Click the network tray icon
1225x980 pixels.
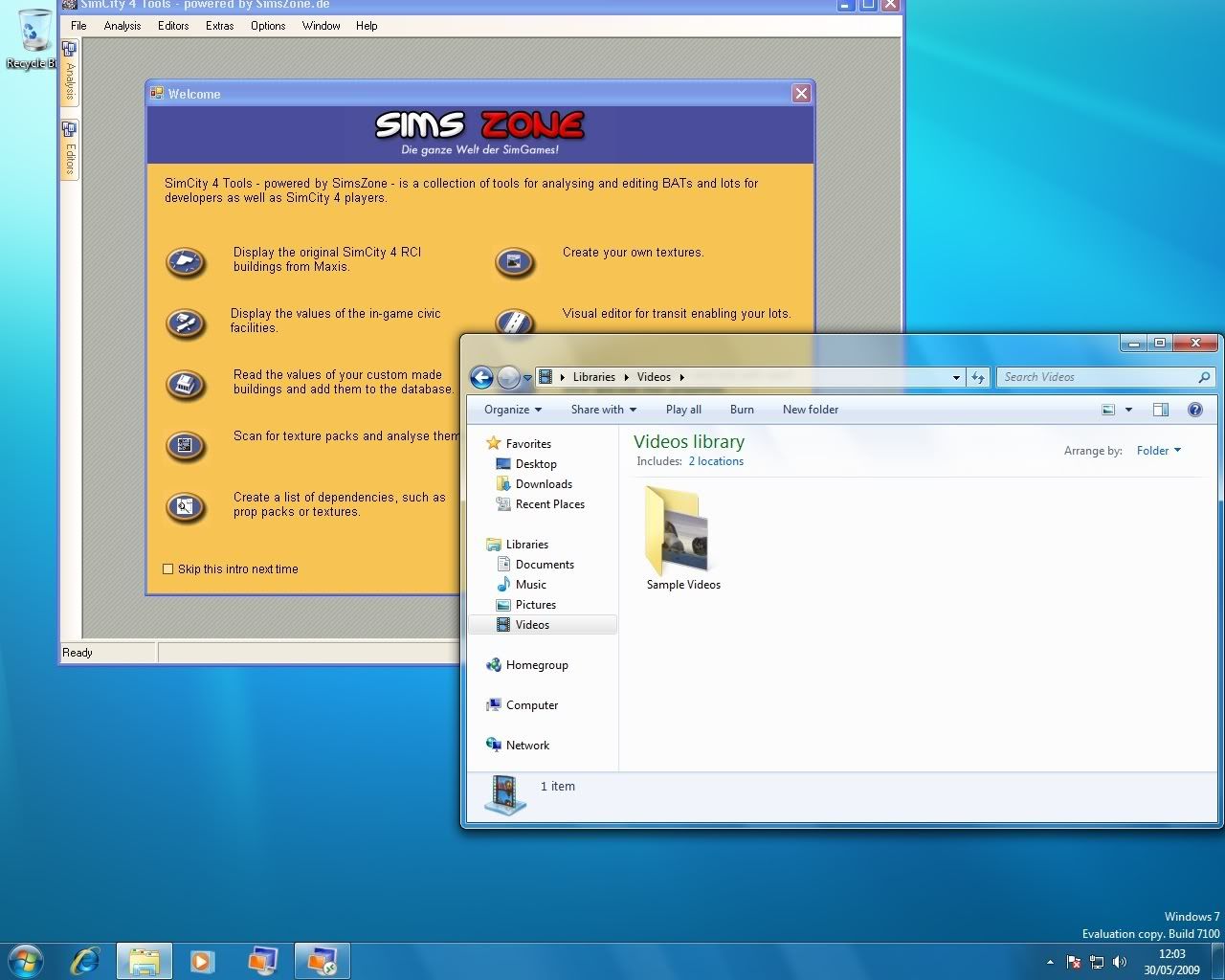pyautogui.click(x=1097, y=962)
